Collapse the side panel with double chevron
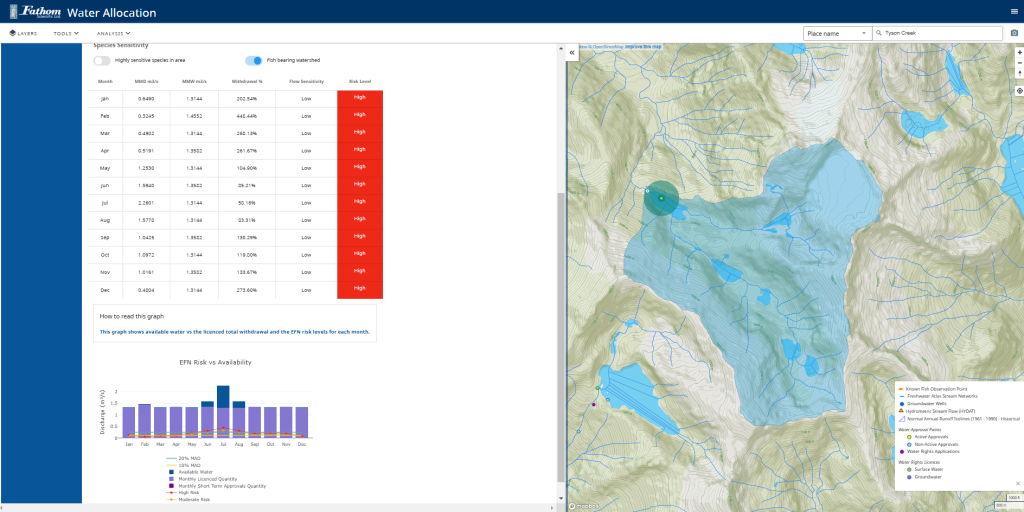Screen dimensions: 1024x512 click(x=573, y=53)
